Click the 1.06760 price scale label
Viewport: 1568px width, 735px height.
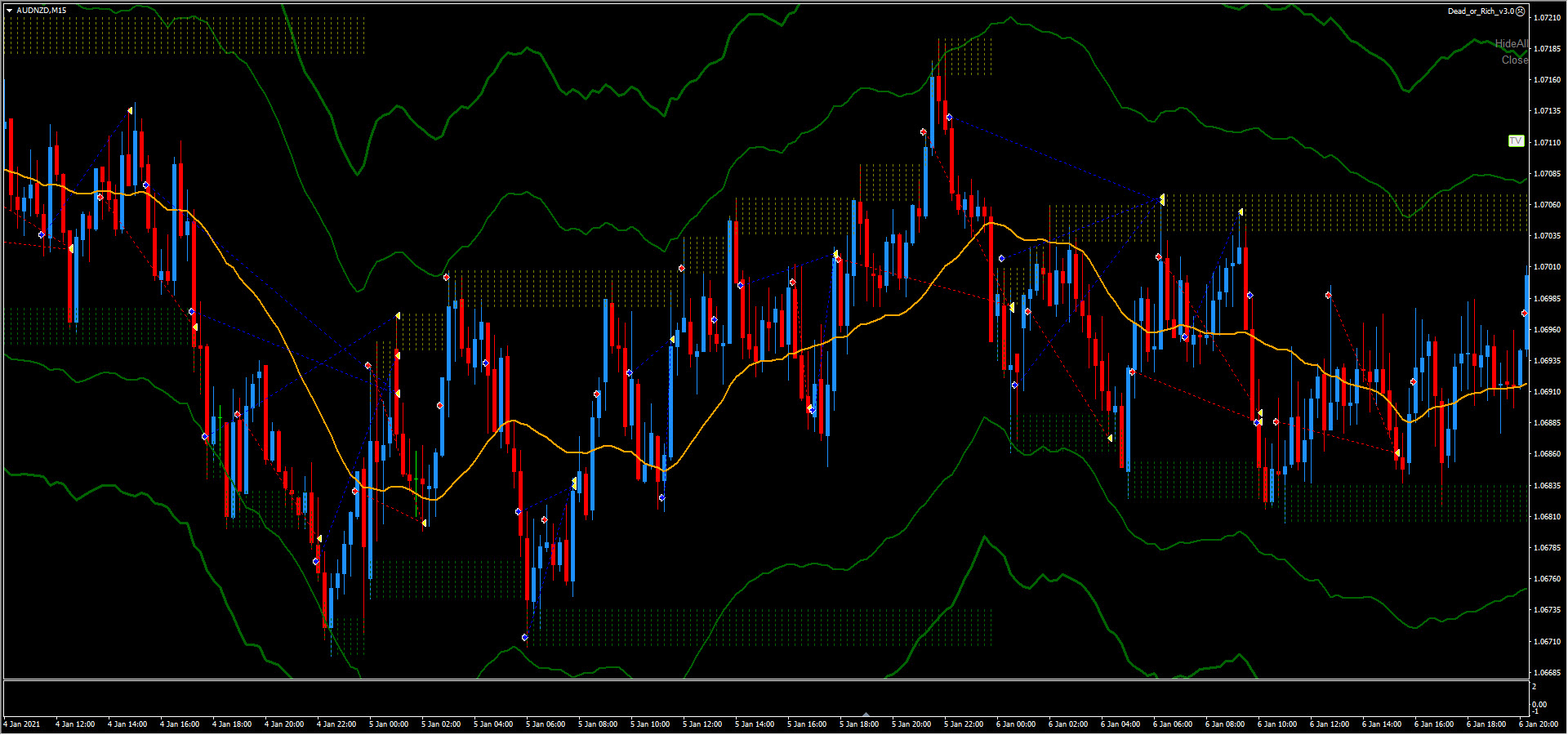click(1547, 579)
